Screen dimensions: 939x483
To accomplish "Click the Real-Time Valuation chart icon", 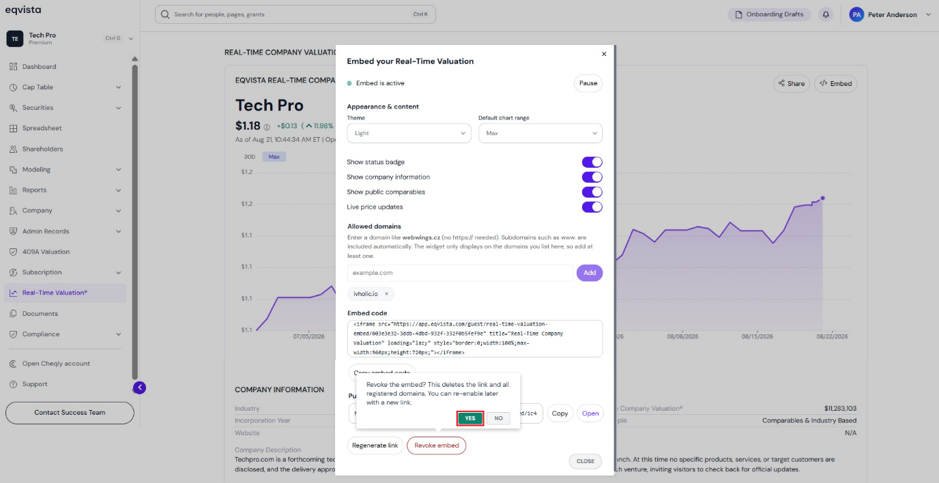I will coord(13,293).
